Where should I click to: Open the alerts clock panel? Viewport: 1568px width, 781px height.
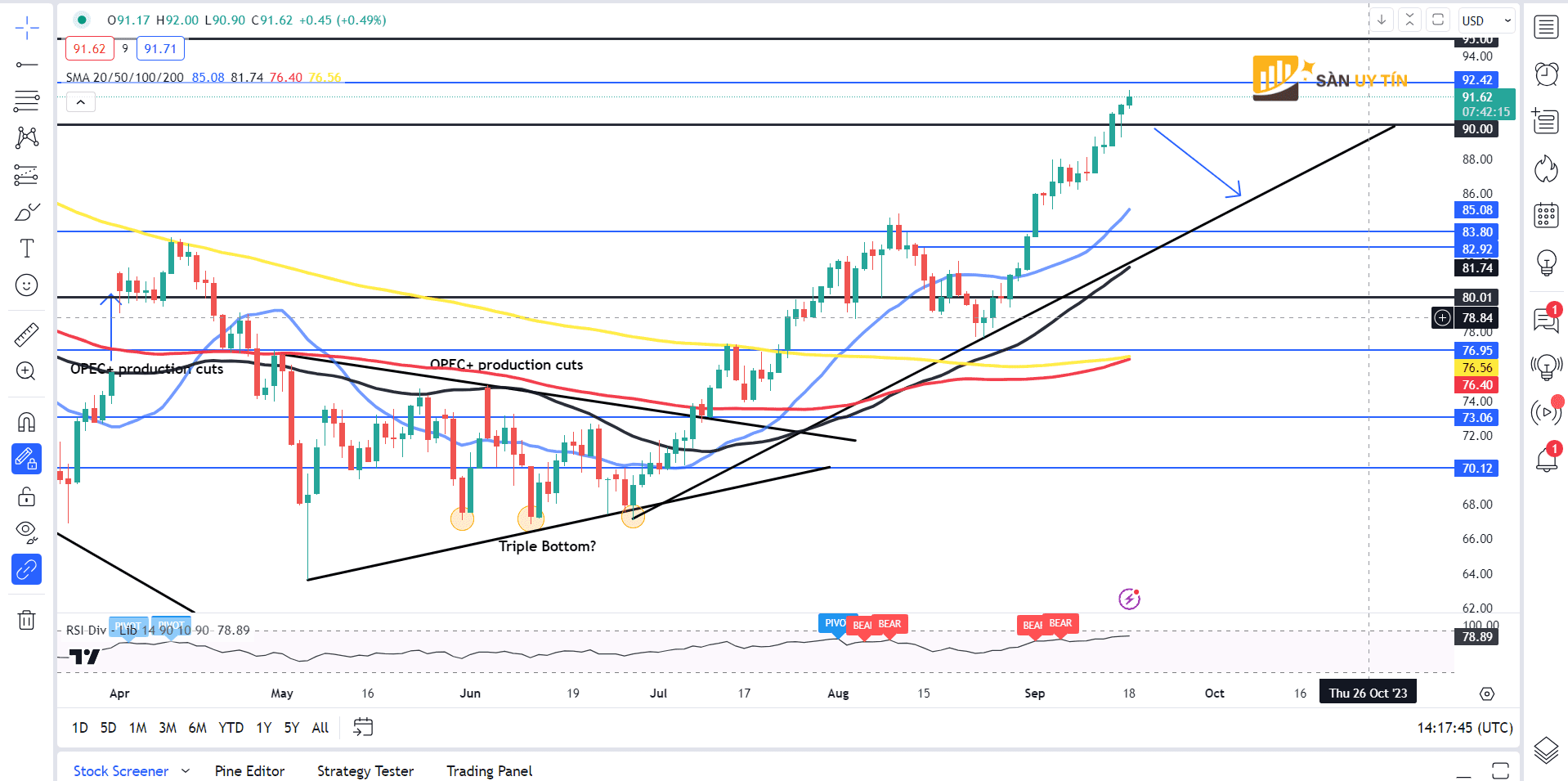point(1546,74)
